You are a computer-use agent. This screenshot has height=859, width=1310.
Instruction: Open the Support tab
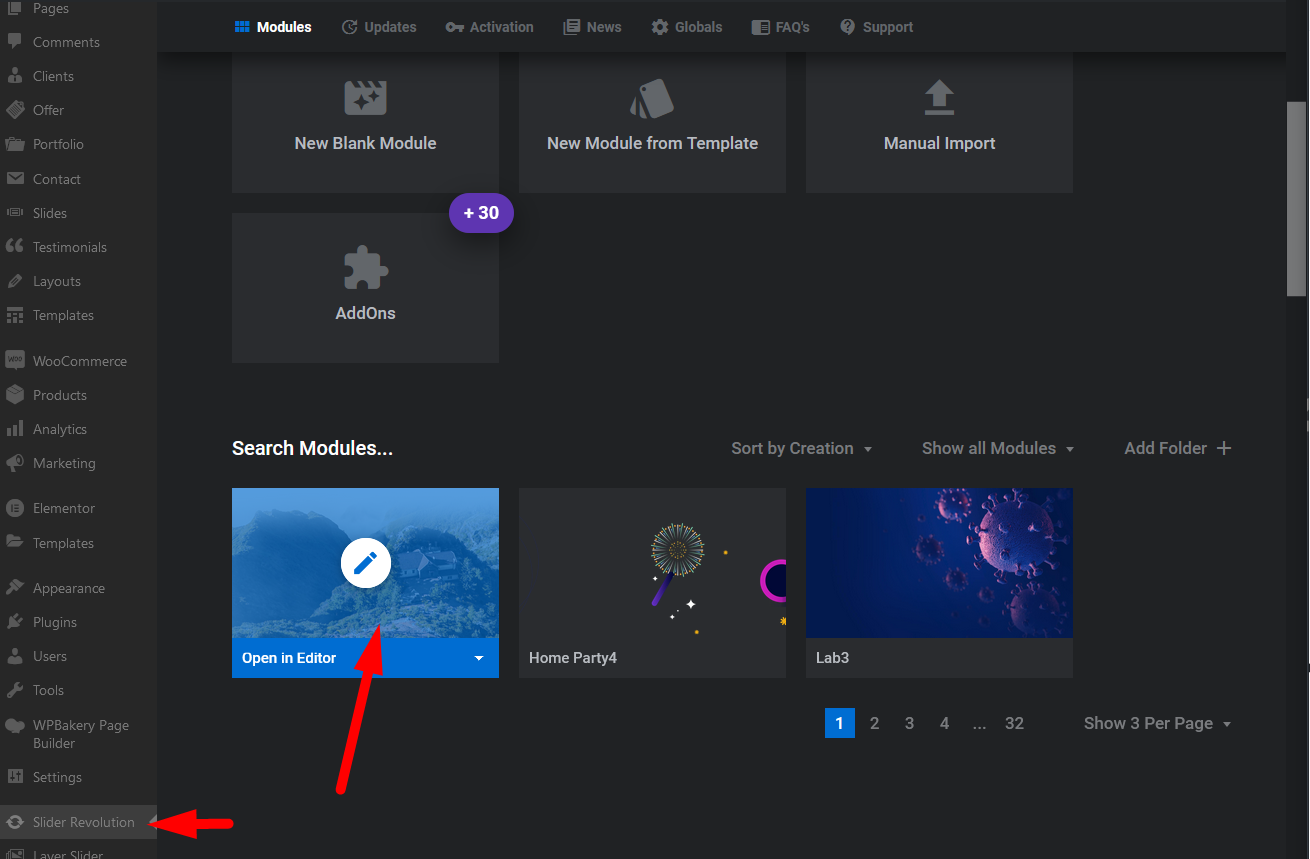(876, 27)
